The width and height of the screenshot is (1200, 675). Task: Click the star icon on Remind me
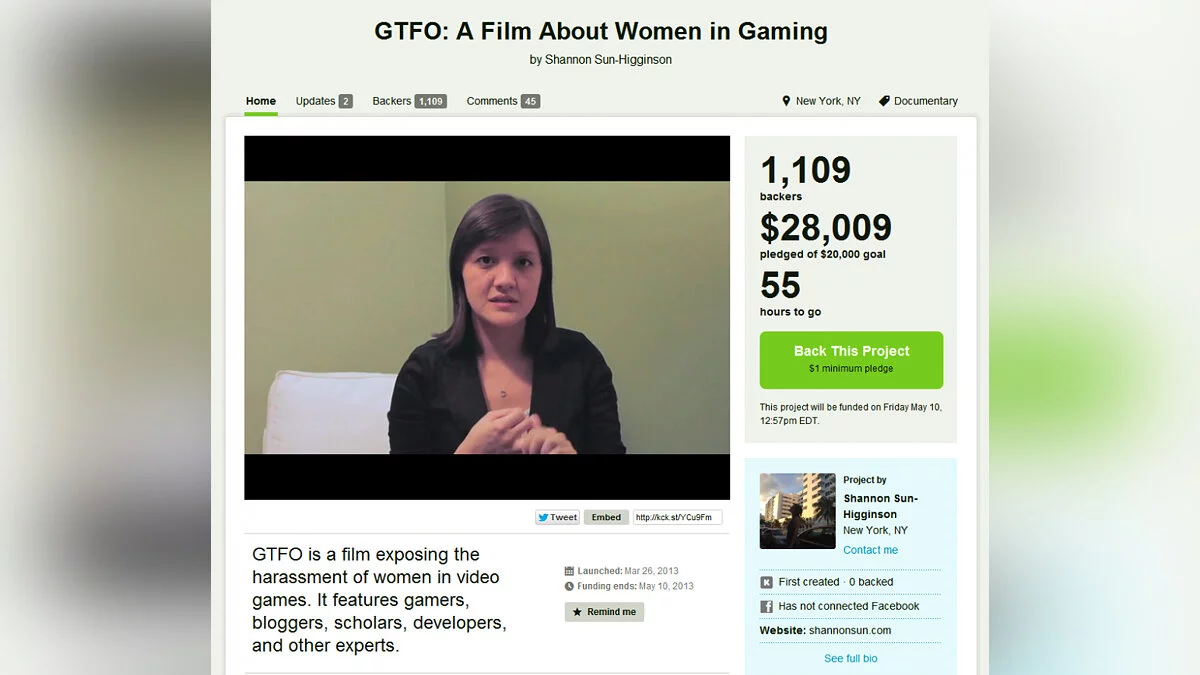point(577,612)
